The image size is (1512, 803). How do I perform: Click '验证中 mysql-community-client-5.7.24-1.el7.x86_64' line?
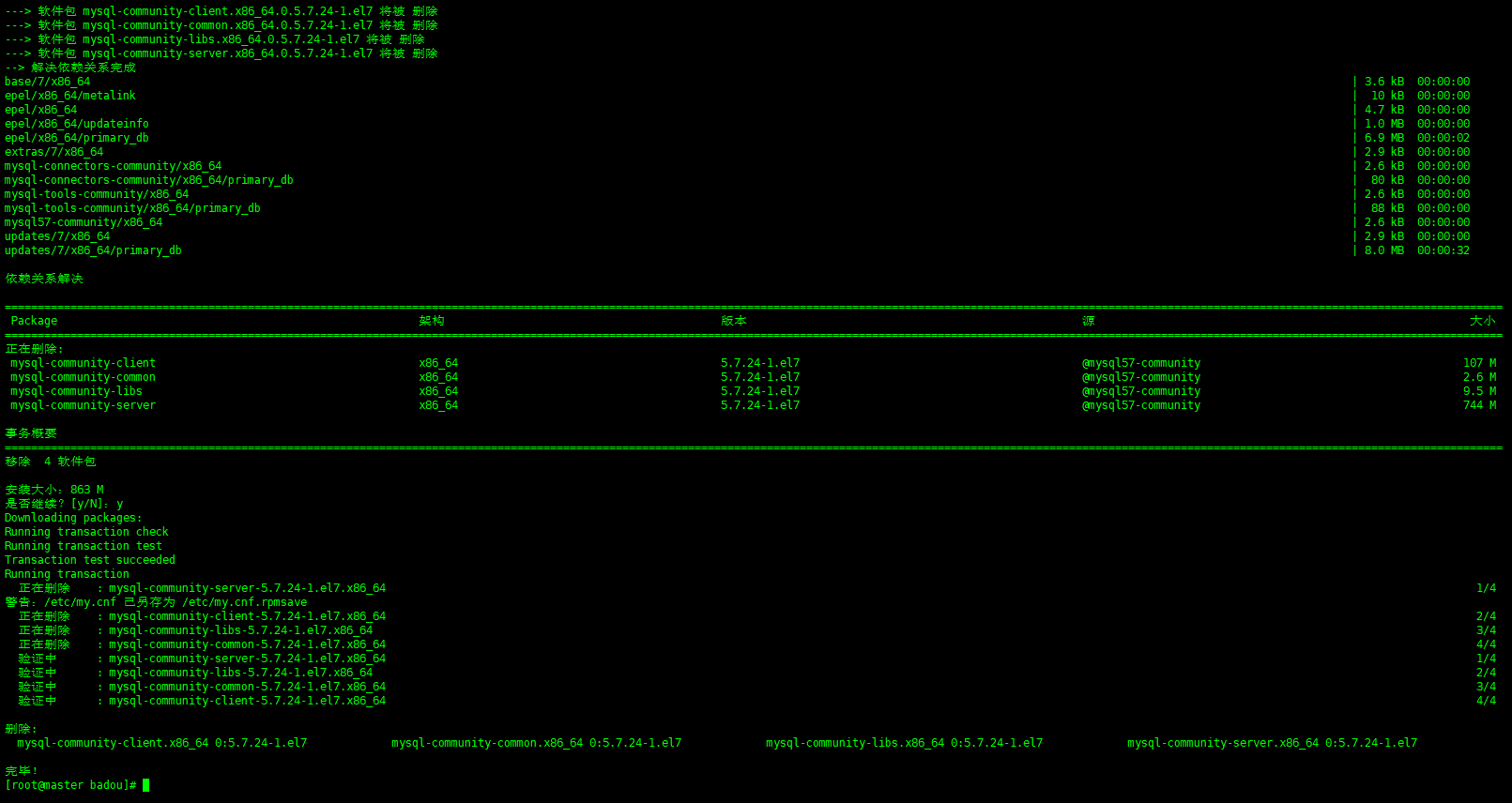(x=202, y=701)
